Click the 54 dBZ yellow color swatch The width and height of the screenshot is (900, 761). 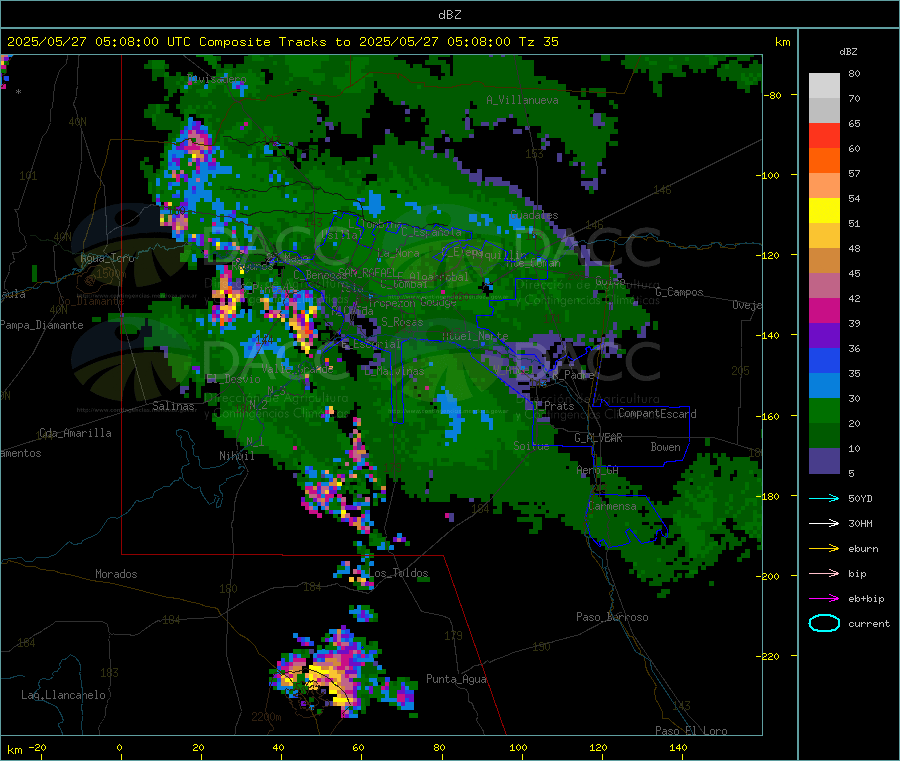click(824, 211)
